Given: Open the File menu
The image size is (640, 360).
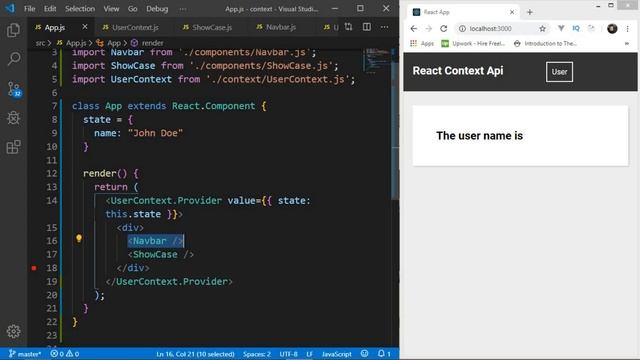Looking at the screenshot, I should [x=29, y=9].
